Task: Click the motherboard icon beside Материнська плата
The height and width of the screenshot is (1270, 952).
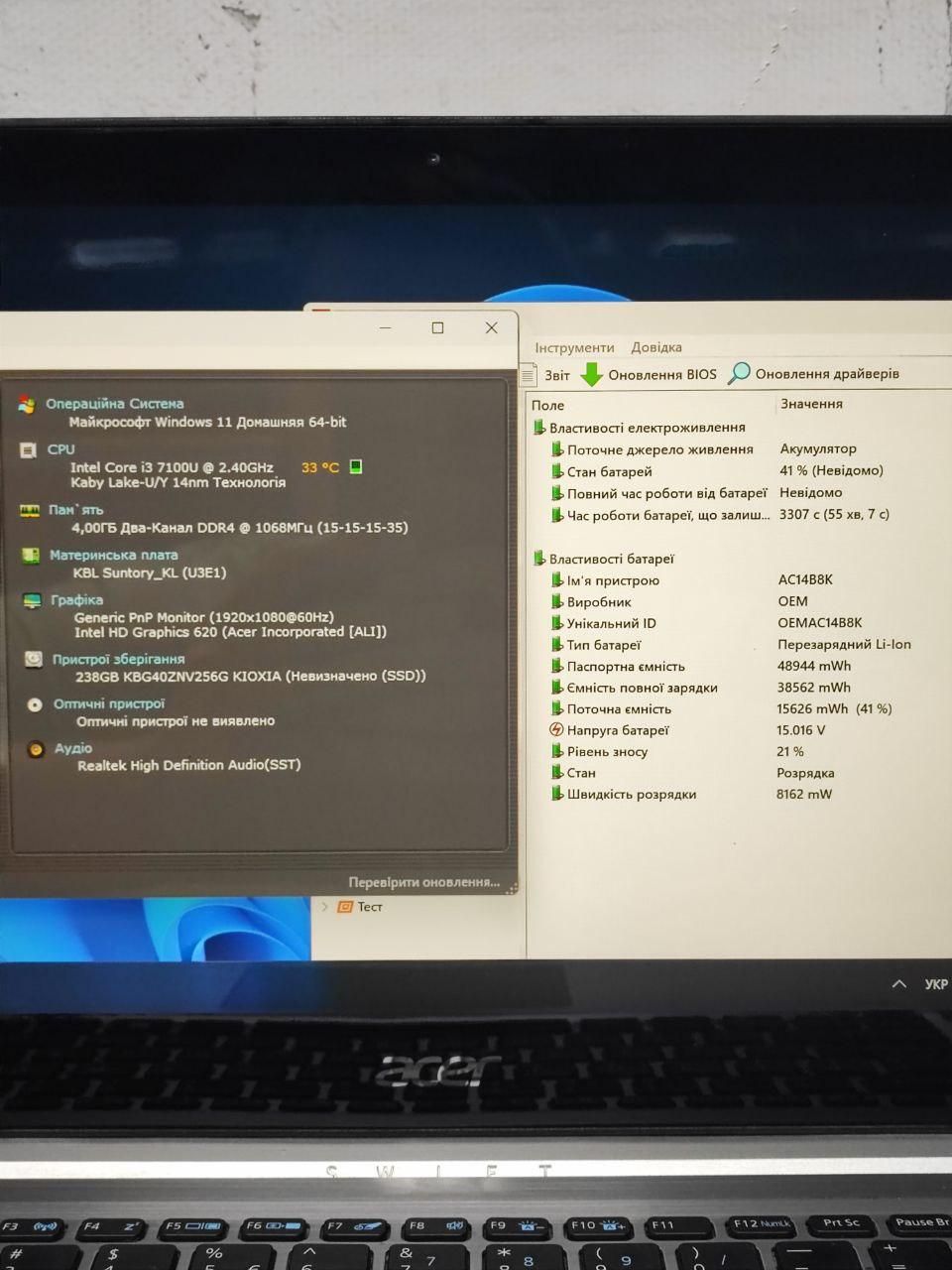Action: click(x=31, y=556)
